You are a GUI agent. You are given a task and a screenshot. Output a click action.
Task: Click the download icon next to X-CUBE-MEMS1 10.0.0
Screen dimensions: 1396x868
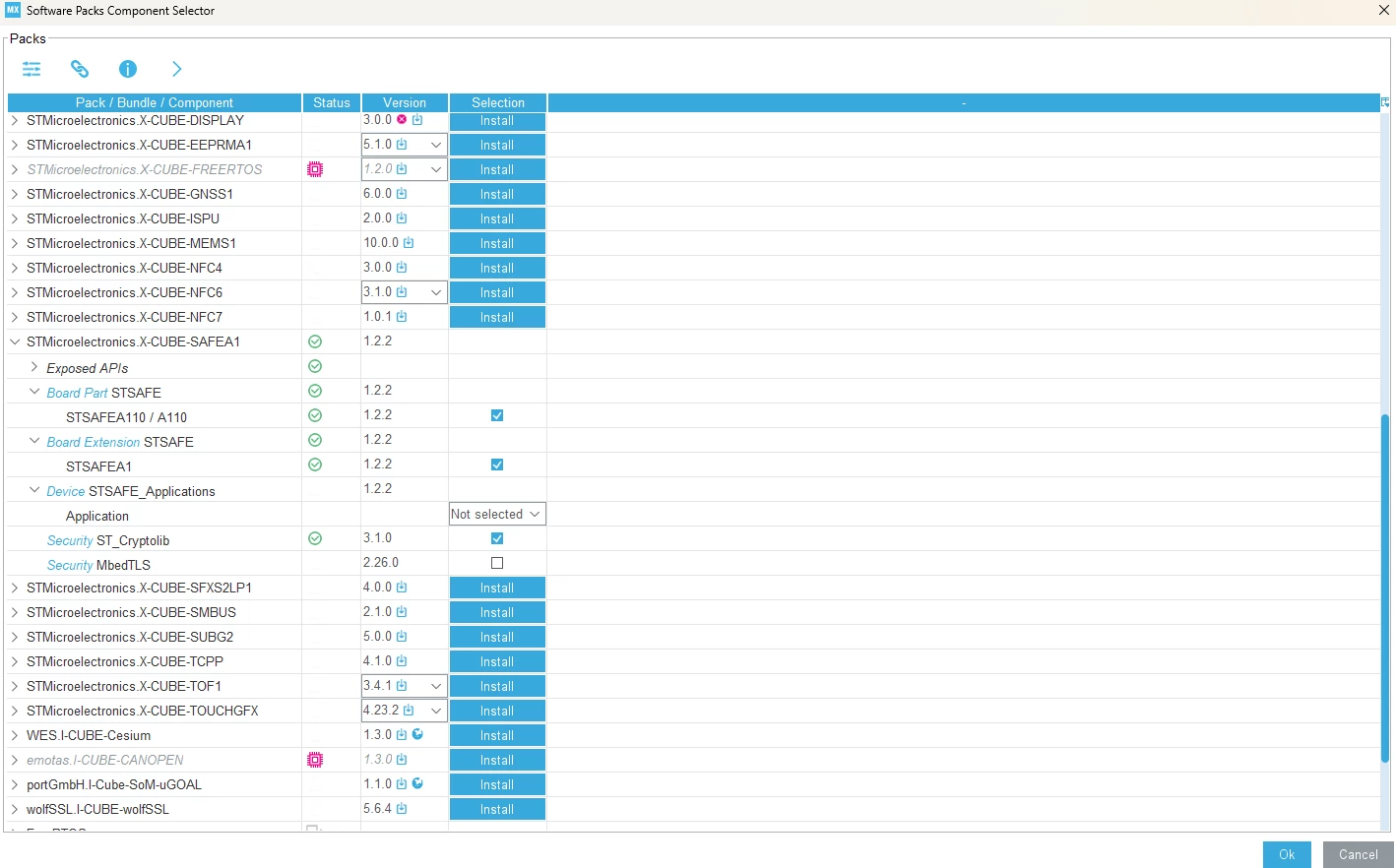pyautogui.click(x=409, y=243)
